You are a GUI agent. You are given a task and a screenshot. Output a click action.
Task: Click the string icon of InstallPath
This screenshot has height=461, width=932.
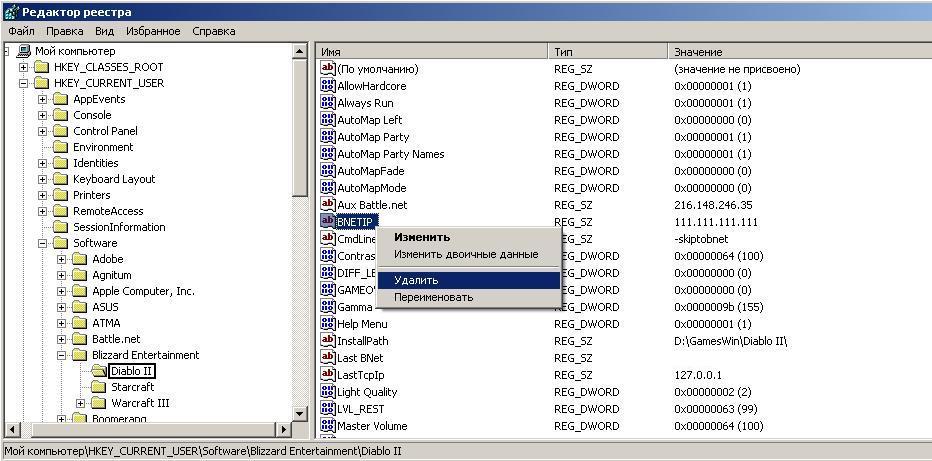click(328, 340)
